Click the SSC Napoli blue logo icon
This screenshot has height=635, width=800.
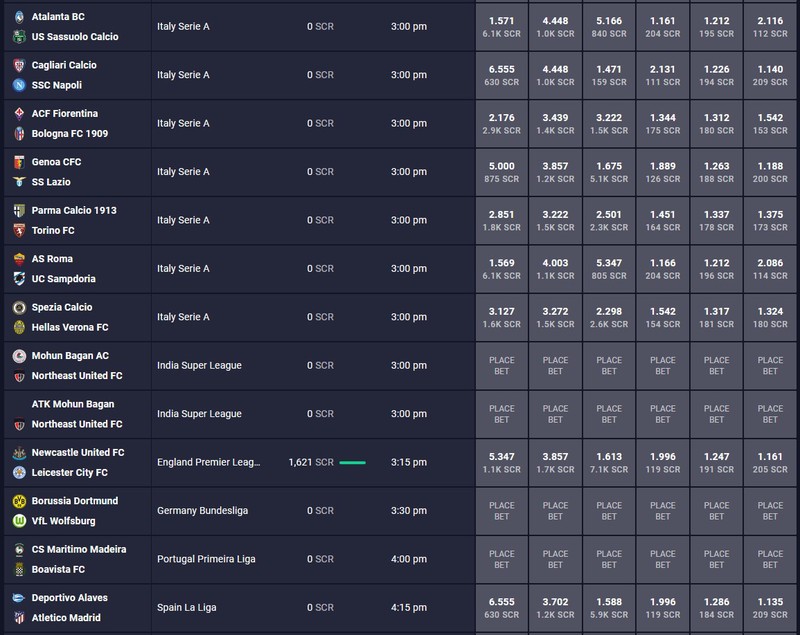pos(19,85)
